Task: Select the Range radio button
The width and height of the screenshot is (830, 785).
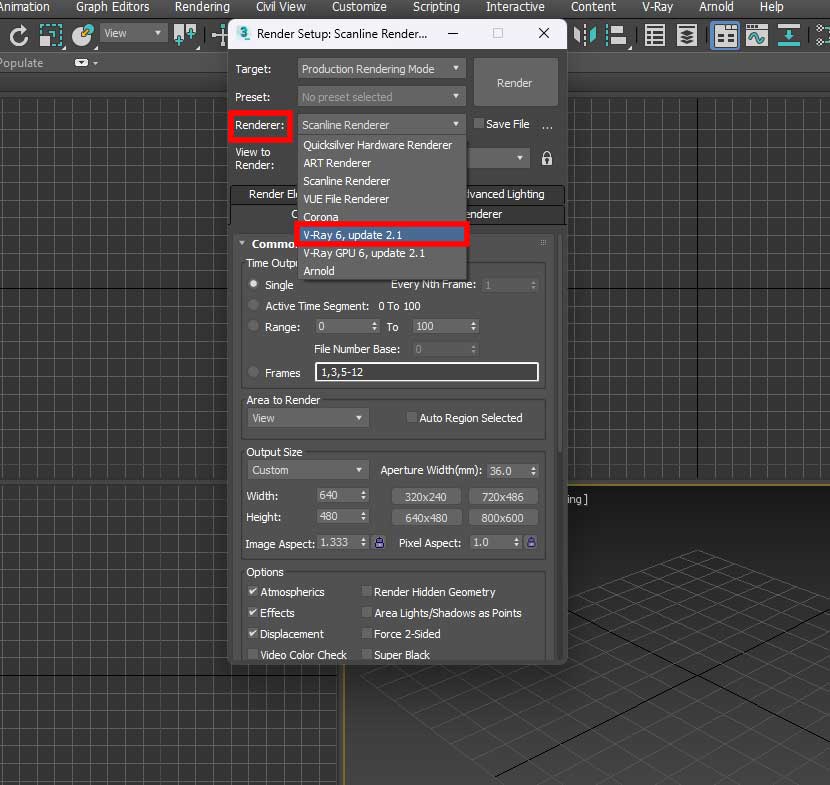Action: point(254,326)
